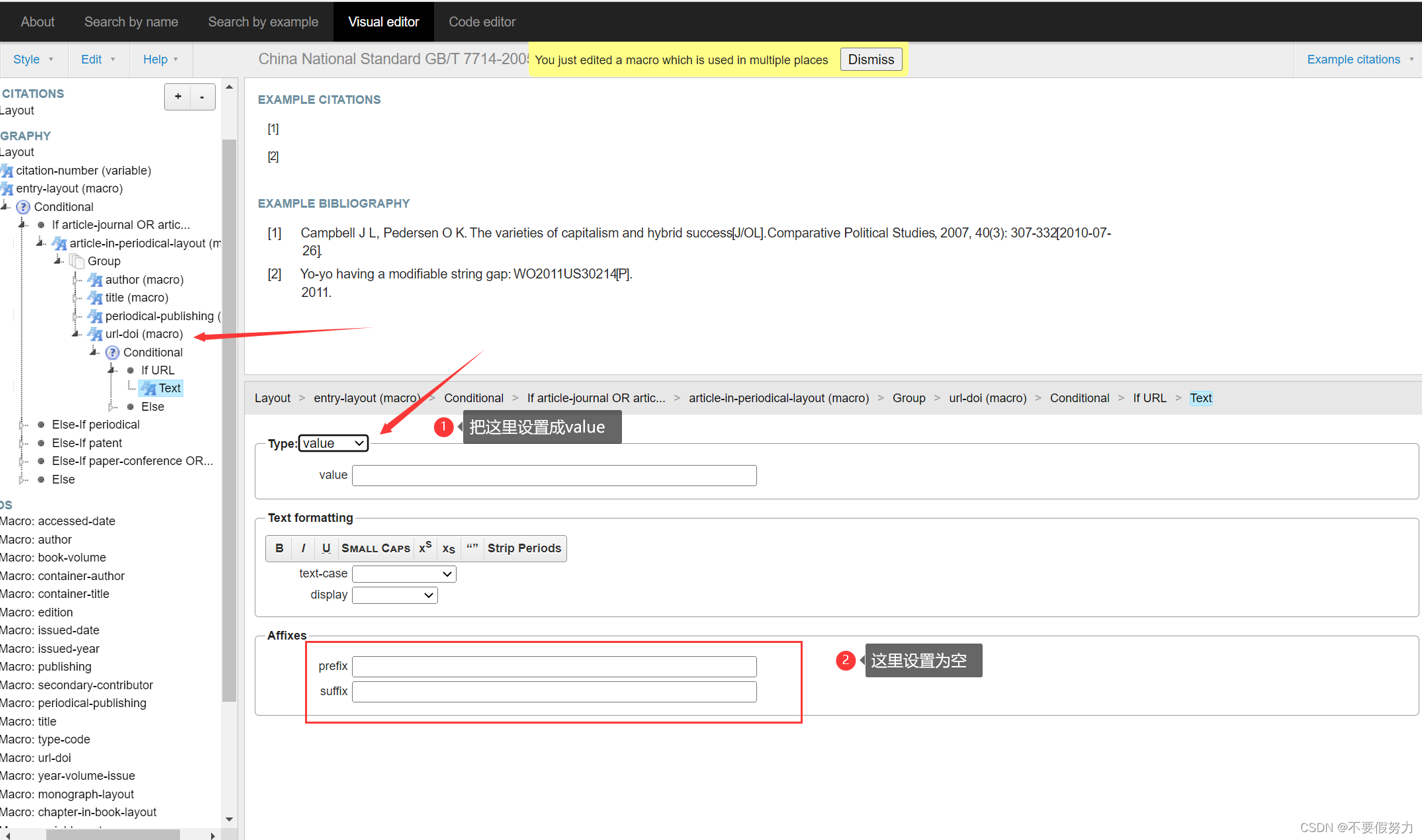Dismiss the macro edited notification

pos(871,60)
